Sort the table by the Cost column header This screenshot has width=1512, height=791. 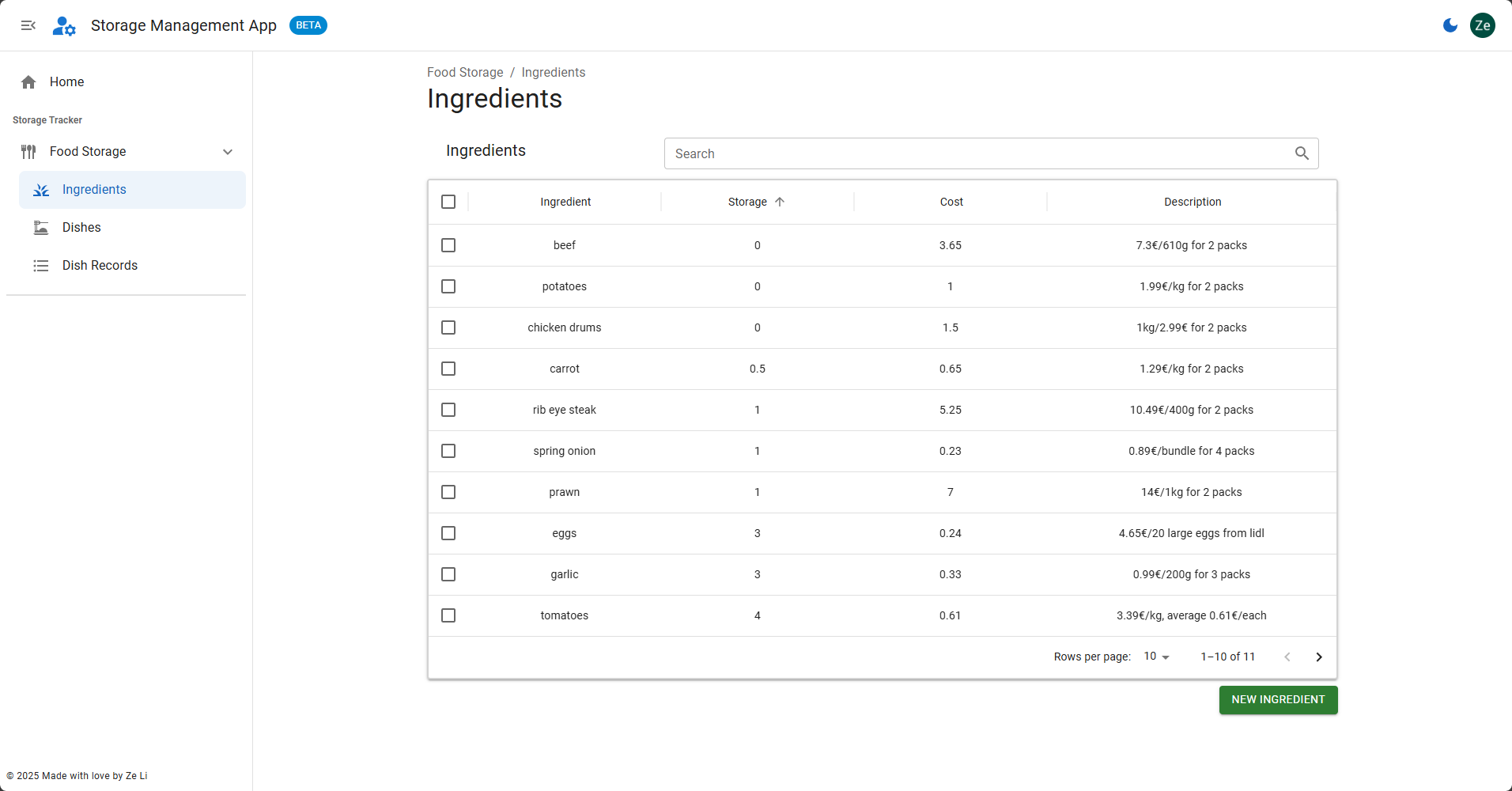tap(951, 202)
